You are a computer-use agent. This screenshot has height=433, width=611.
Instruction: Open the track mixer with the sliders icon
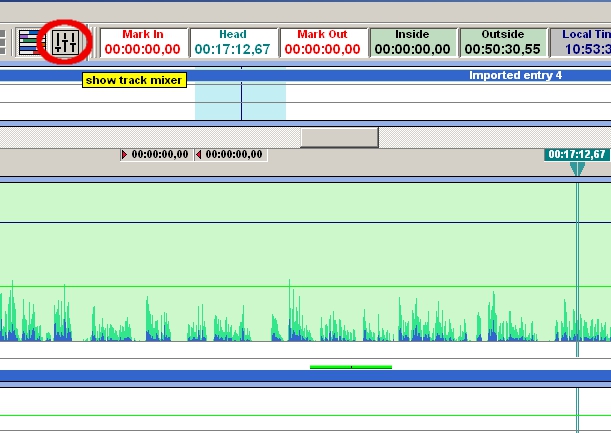pyautogui.click(x=65, y=42)
